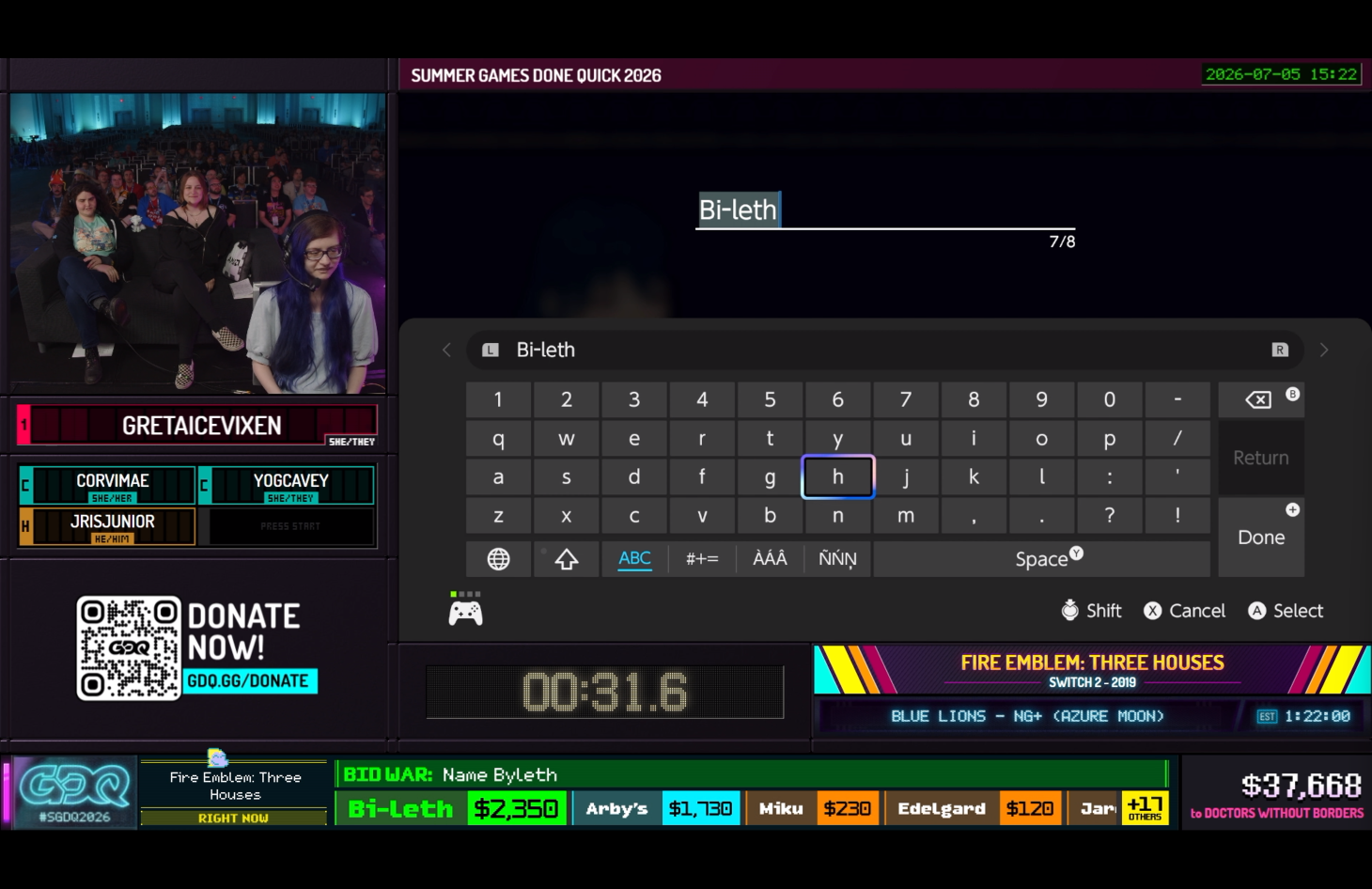Click the BID WAR: Name Byleth label
This screenshot has width=1372, height=889.
click(450, 774)
